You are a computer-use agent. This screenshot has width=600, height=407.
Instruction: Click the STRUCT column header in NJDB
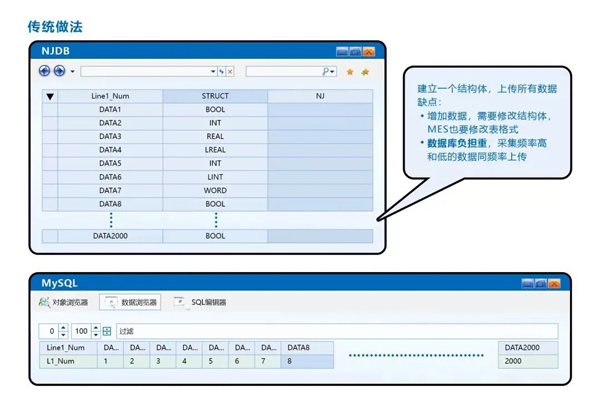(215, 96)
